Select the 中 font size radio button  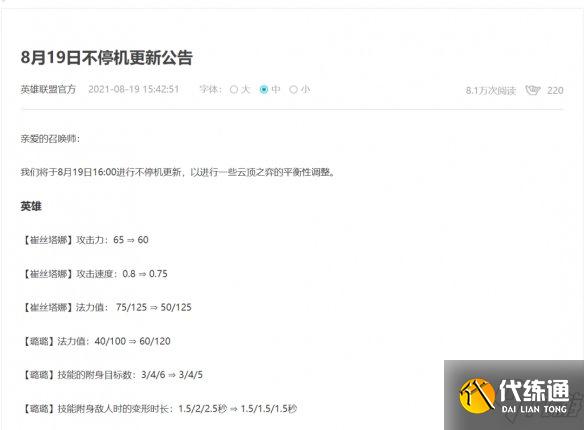[x=264, y=89]
